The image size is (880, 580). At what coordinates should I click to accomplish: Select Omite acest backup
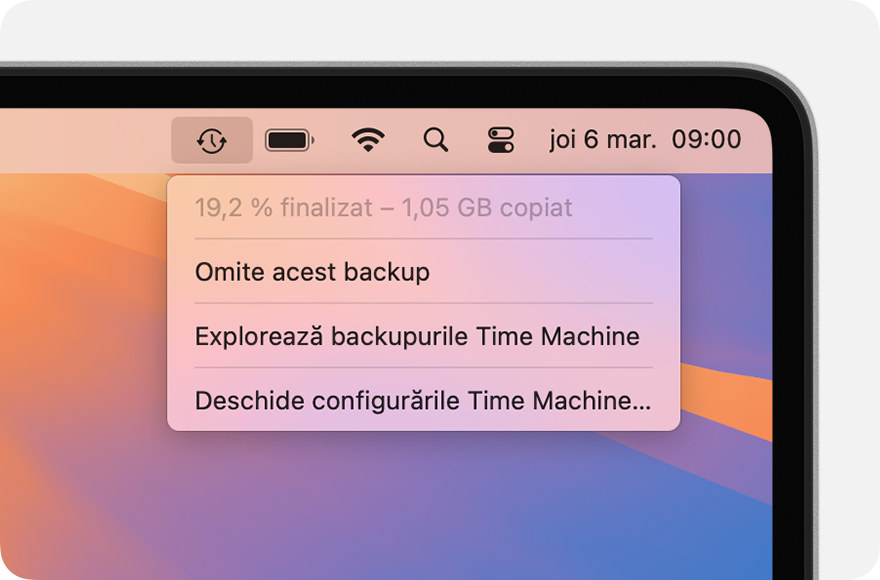click(312, 272)
